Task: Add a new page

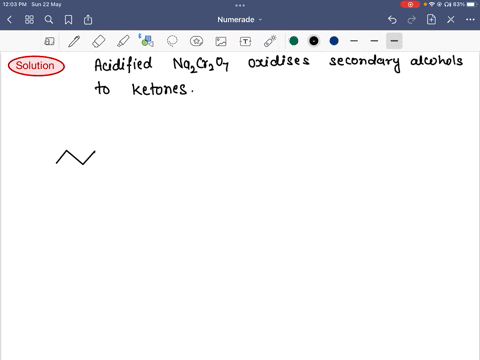Action: [431, 20]
